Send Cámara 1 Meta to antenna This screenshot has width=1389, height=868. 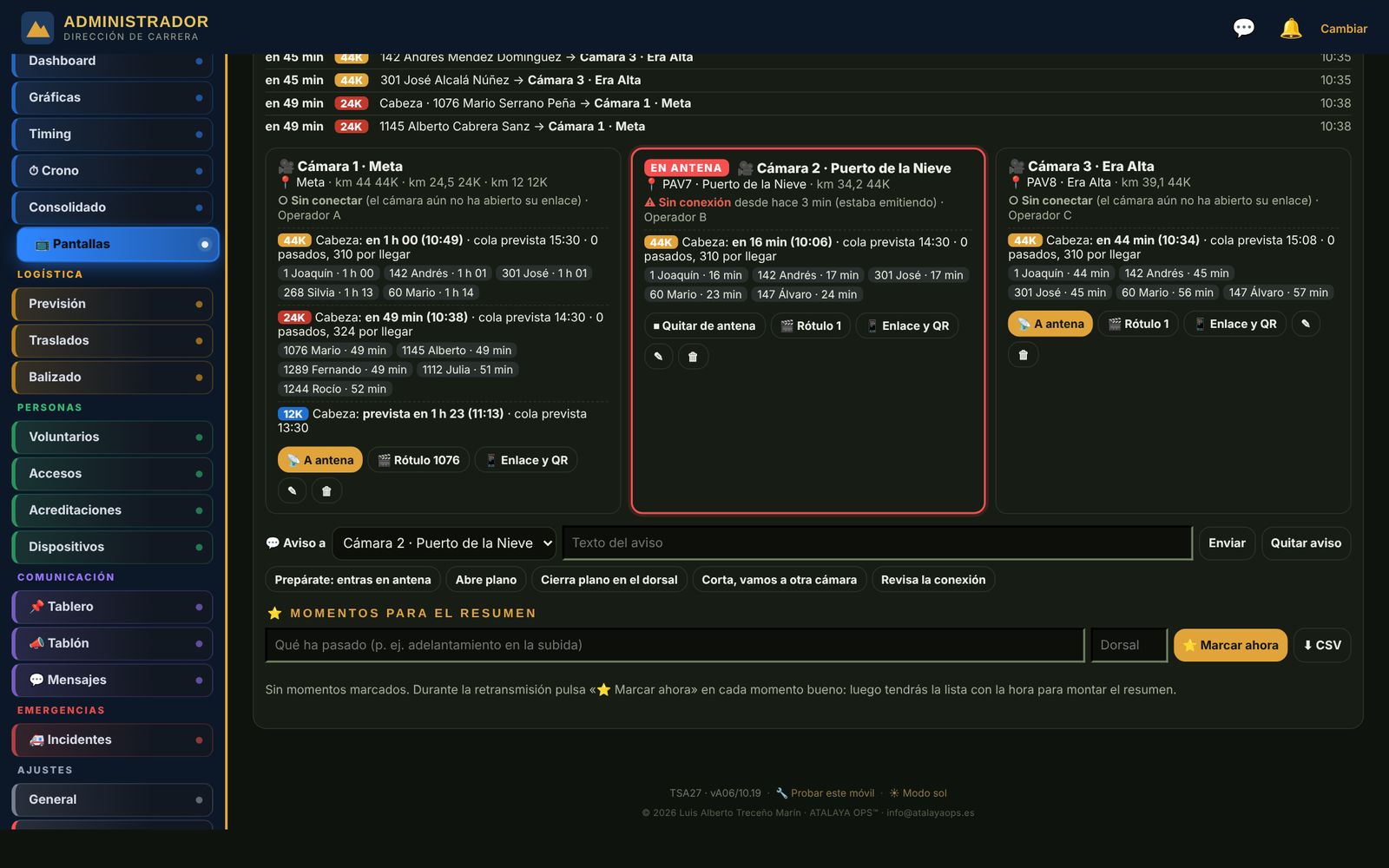[x=320, y=460]
